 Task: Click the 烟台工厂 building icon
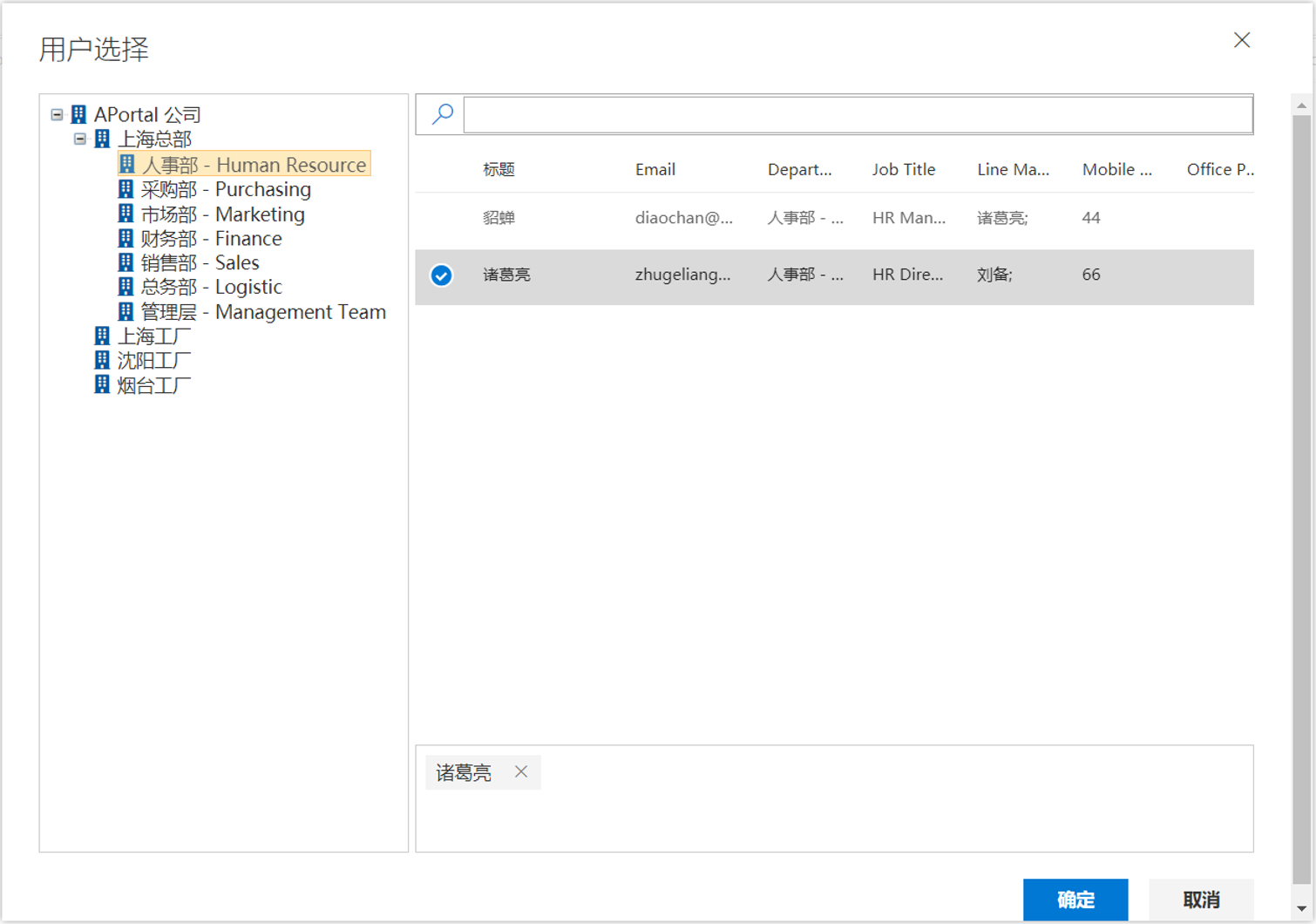103,384
